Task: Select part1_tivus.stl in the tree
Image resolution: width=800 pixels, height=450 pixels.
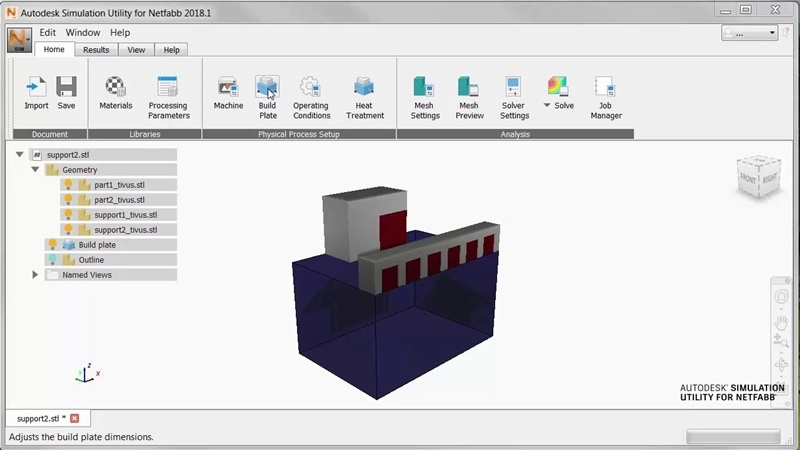Action: pos(119,185)
